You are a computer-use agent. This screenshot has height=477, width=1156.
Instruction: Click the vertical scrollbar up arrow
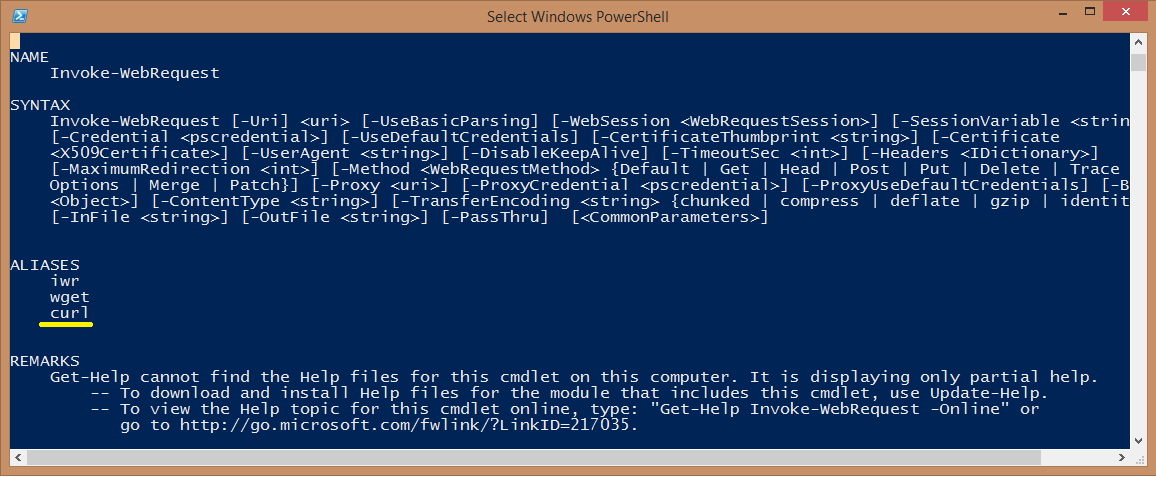[x=1138, y=42]
